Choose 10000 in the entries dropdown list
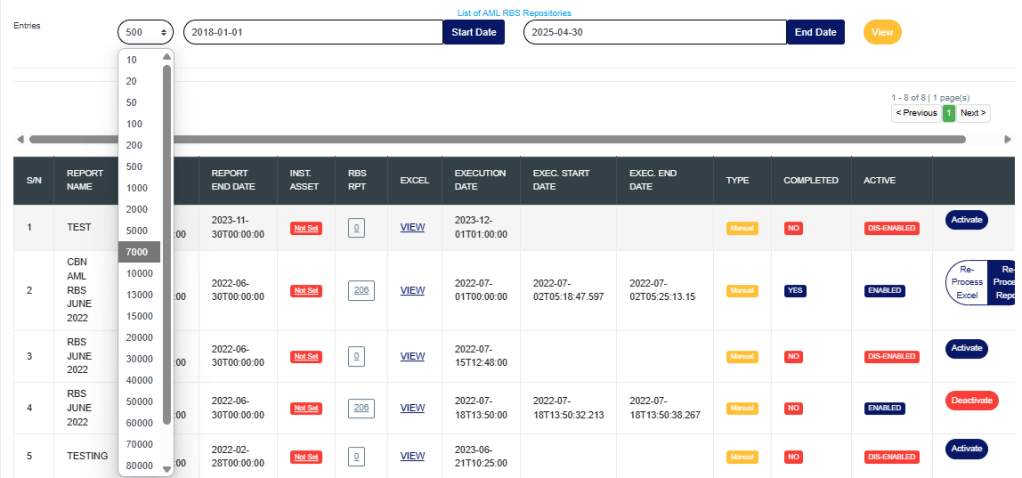1022x478 pixels. [x=140, y=273]
